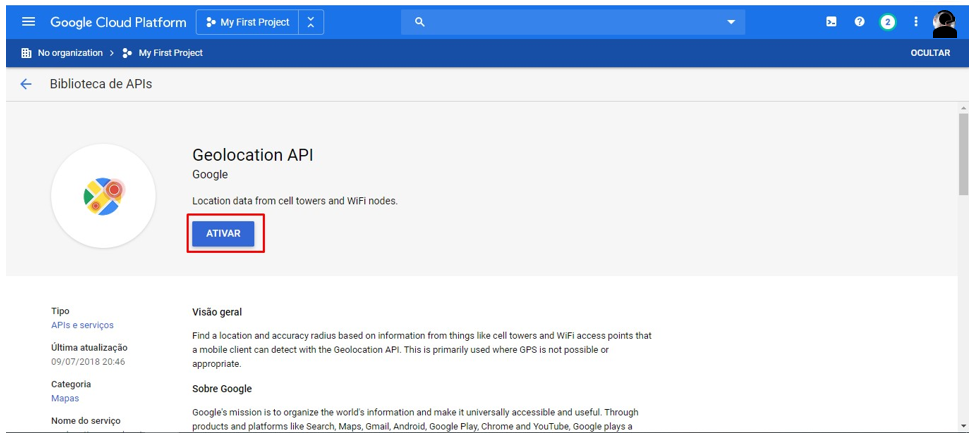This screenshot has height=438, width=973.
Task: Expand the search bar dropdown arrow
Action: coord(730,22)
